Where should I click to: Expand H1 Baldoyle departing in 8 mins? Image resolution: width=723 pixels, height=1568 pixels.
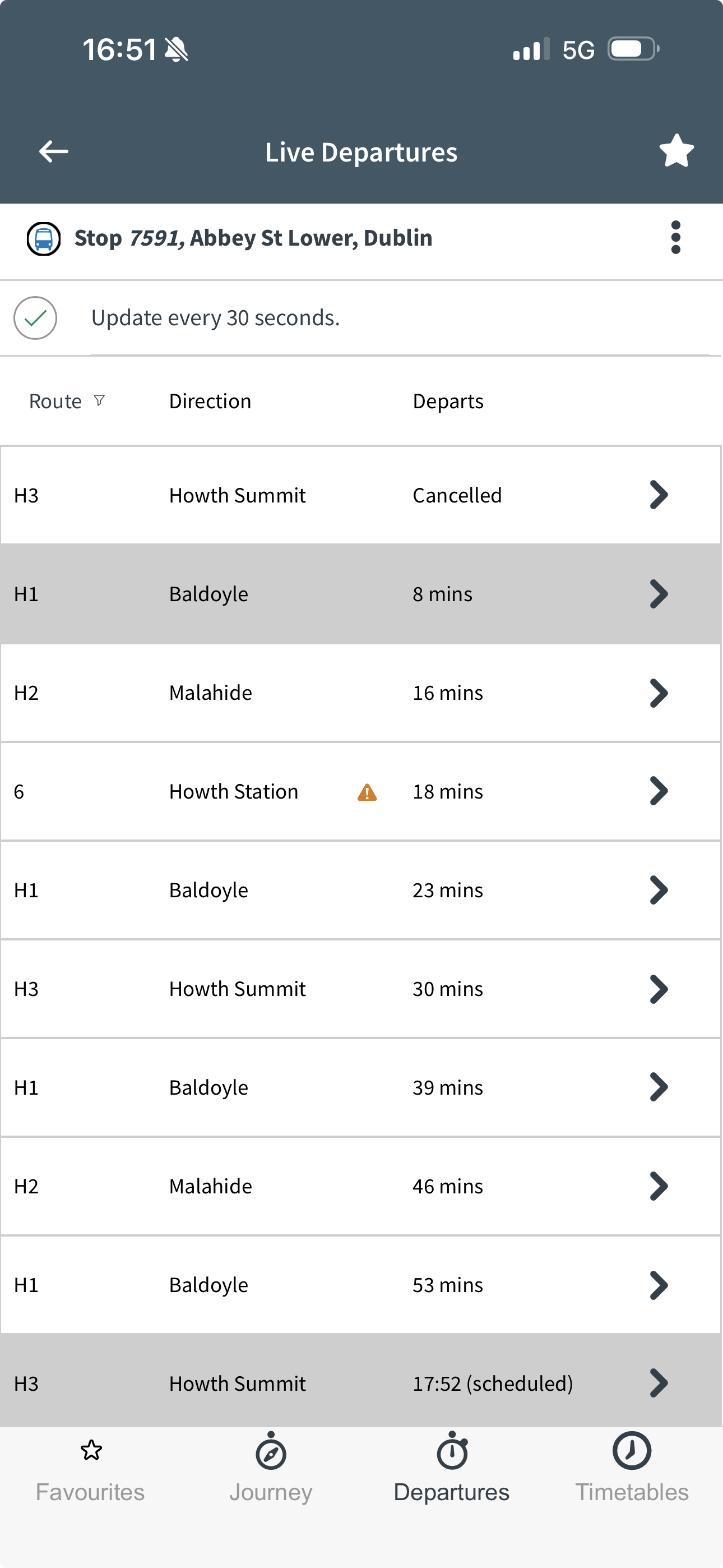[659, 594]
